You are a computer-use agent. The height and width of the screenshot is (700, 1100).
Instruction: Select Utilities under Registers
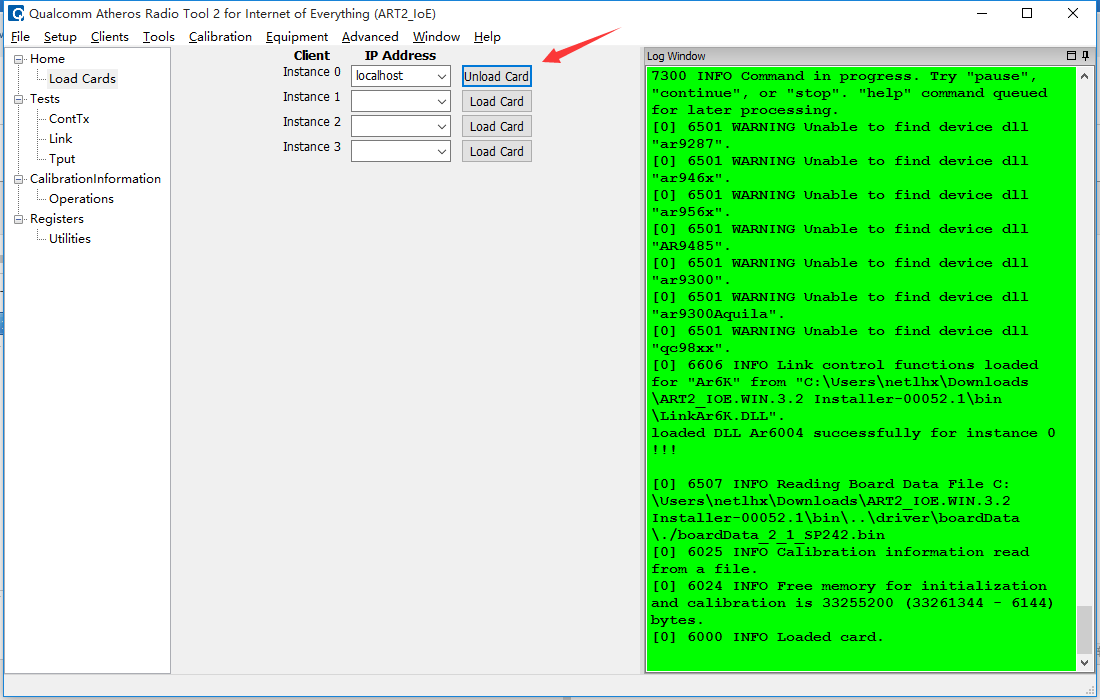tap(69, 238)
